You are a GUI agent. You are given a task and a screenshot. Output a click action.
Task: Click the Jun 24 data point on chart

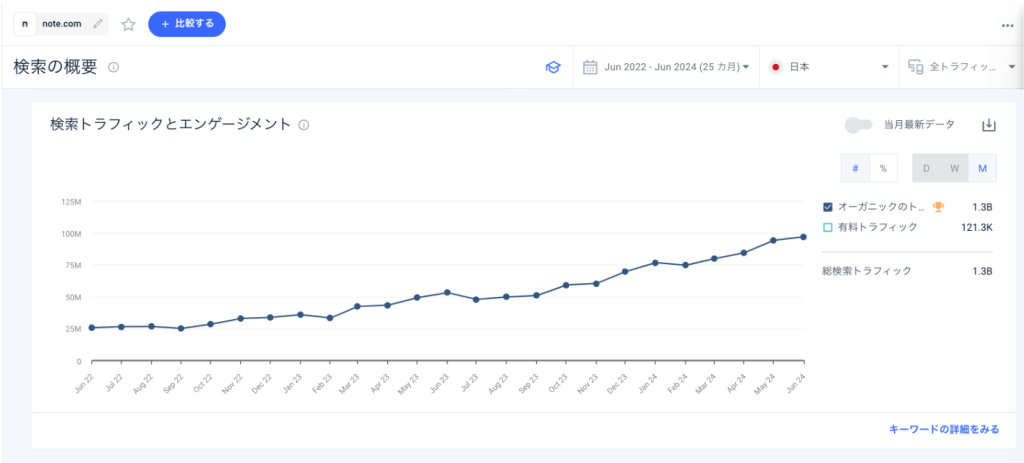(x=804, y=237)
